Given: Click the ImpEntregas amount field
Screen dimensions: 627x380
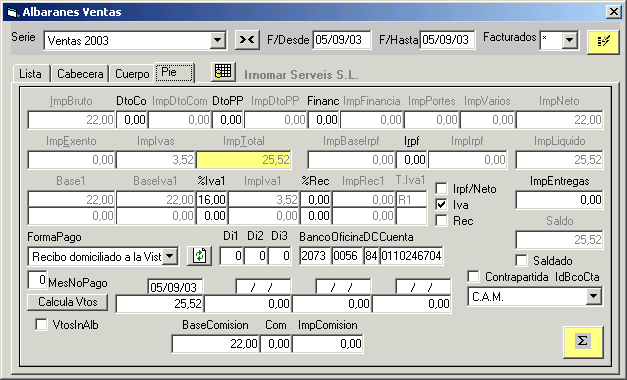Looking at the screenshot, I should (x=559, y=200).
